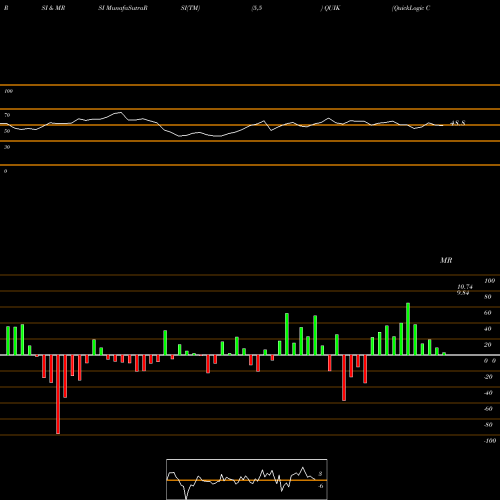Click MR axis label -60 on right
Viewport: 500px width, 500px height.
click(x=488, y=409)
